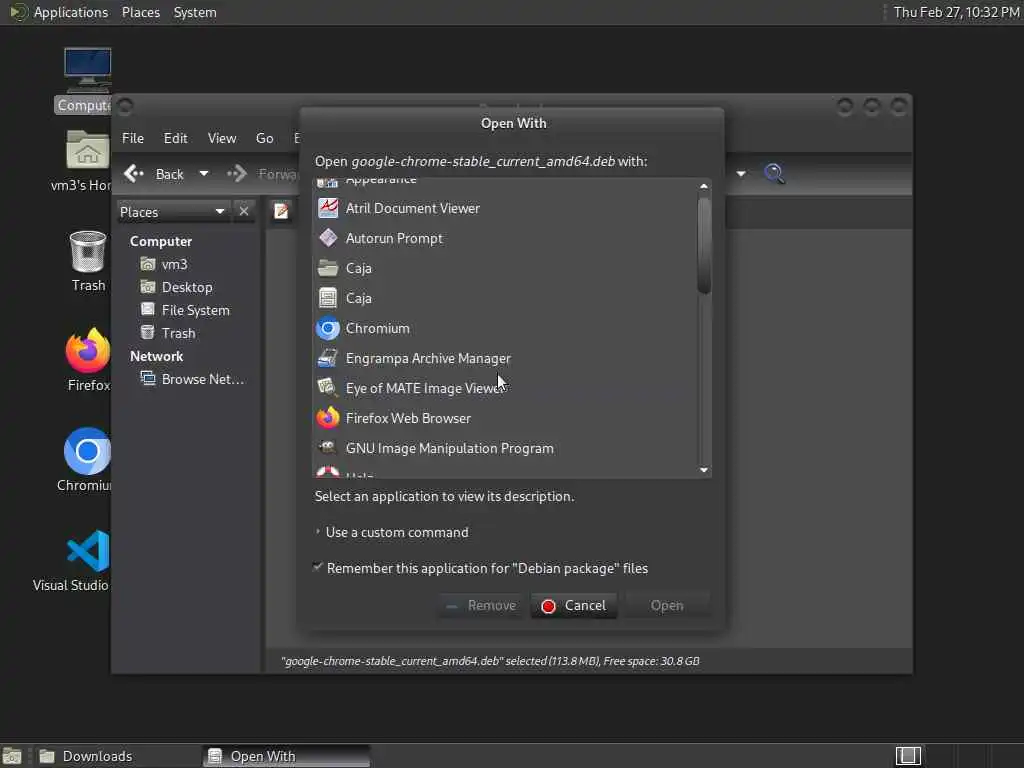Open the Computer desktop icon
The image size is (1024, 768).
click(x=87, y=78)
